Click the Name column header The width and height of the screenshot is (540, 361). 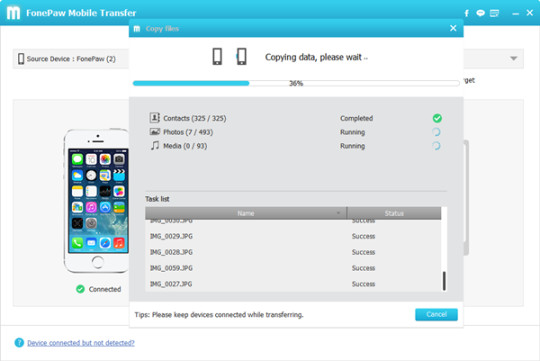[x=246, y=213]
